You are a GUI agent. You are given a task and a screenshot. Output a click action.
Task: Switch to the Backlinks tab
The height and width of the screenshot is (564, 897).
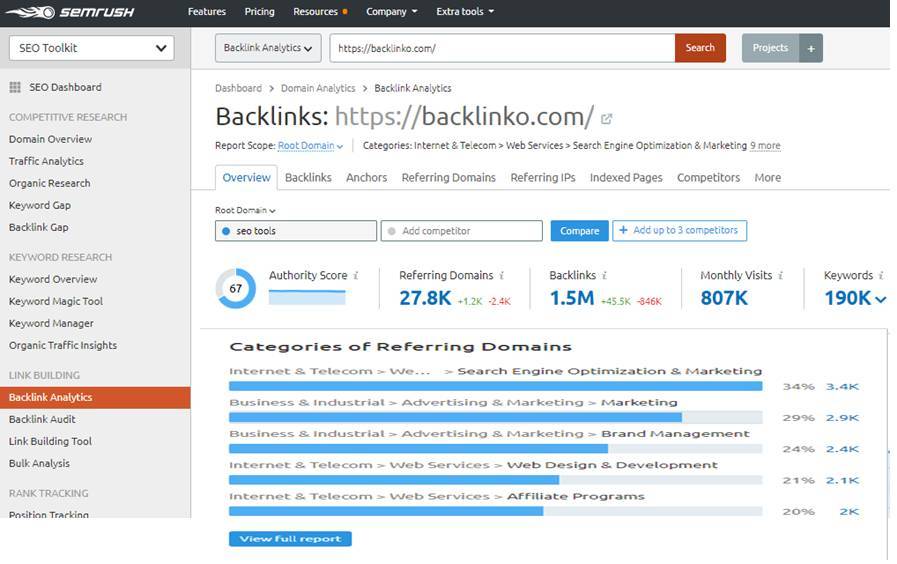click(308, 178)
